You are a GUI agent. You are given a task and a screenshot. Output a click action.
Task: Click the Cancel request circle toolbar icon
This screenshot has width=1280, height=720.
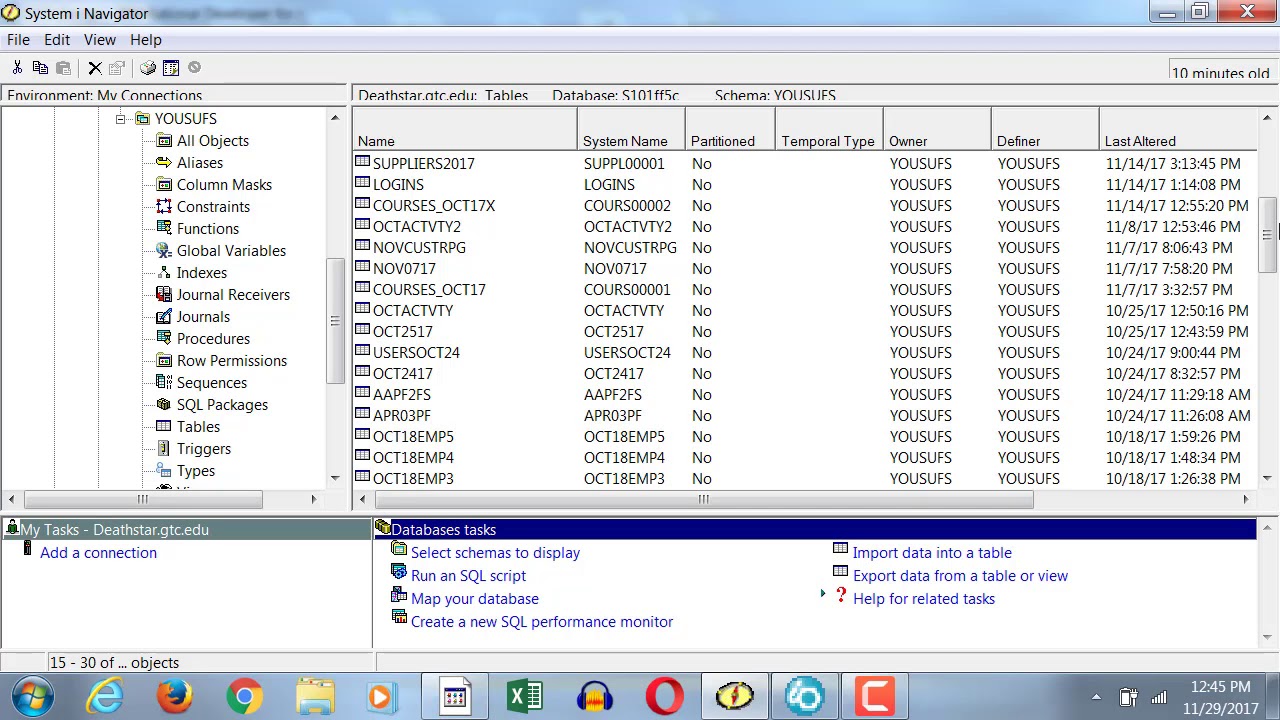pyautogui.click(x=194, y=68)
